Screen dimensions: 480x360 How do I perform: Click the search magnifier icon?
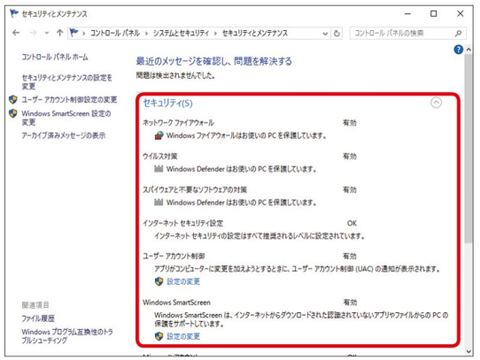[x=458, y=33]
